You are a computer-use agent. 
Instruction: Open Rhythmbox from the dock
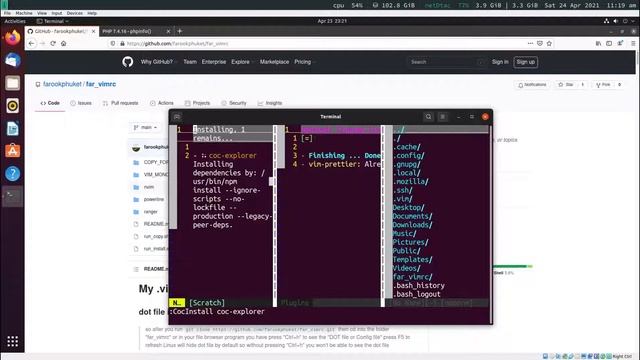12,106
